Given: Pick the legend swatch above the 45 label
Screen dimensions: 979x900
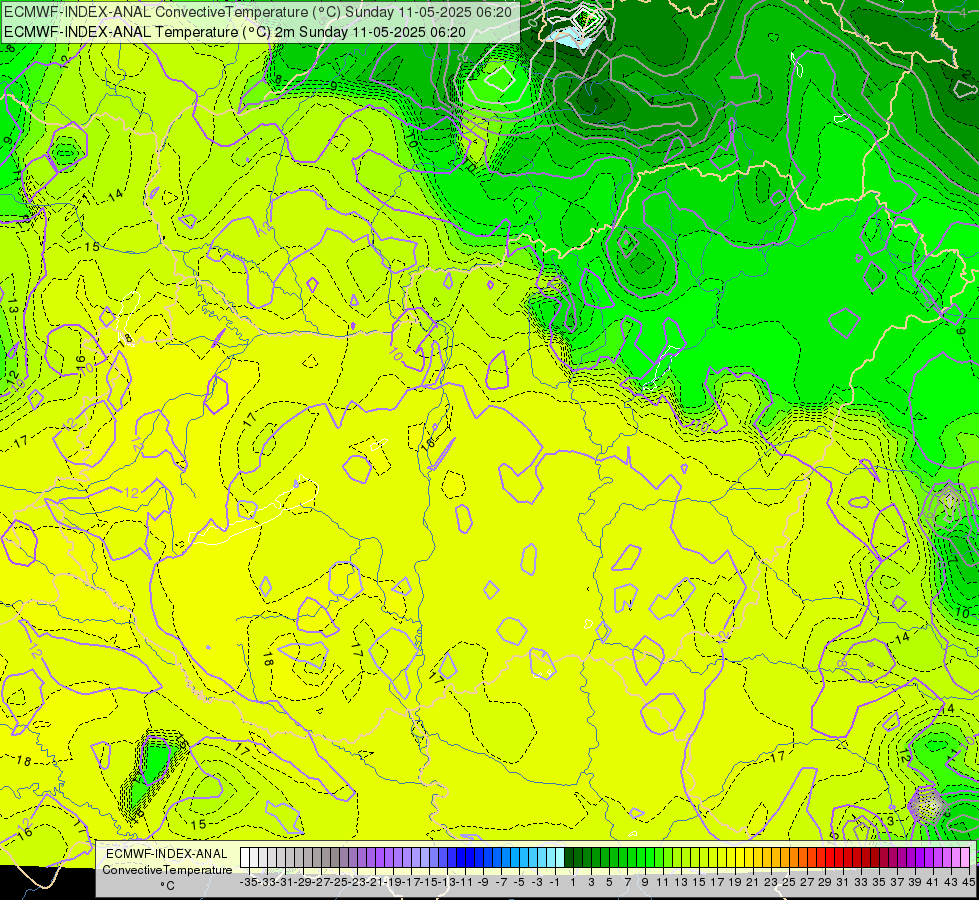Looking at the screenshot, I should coord(965,858).
